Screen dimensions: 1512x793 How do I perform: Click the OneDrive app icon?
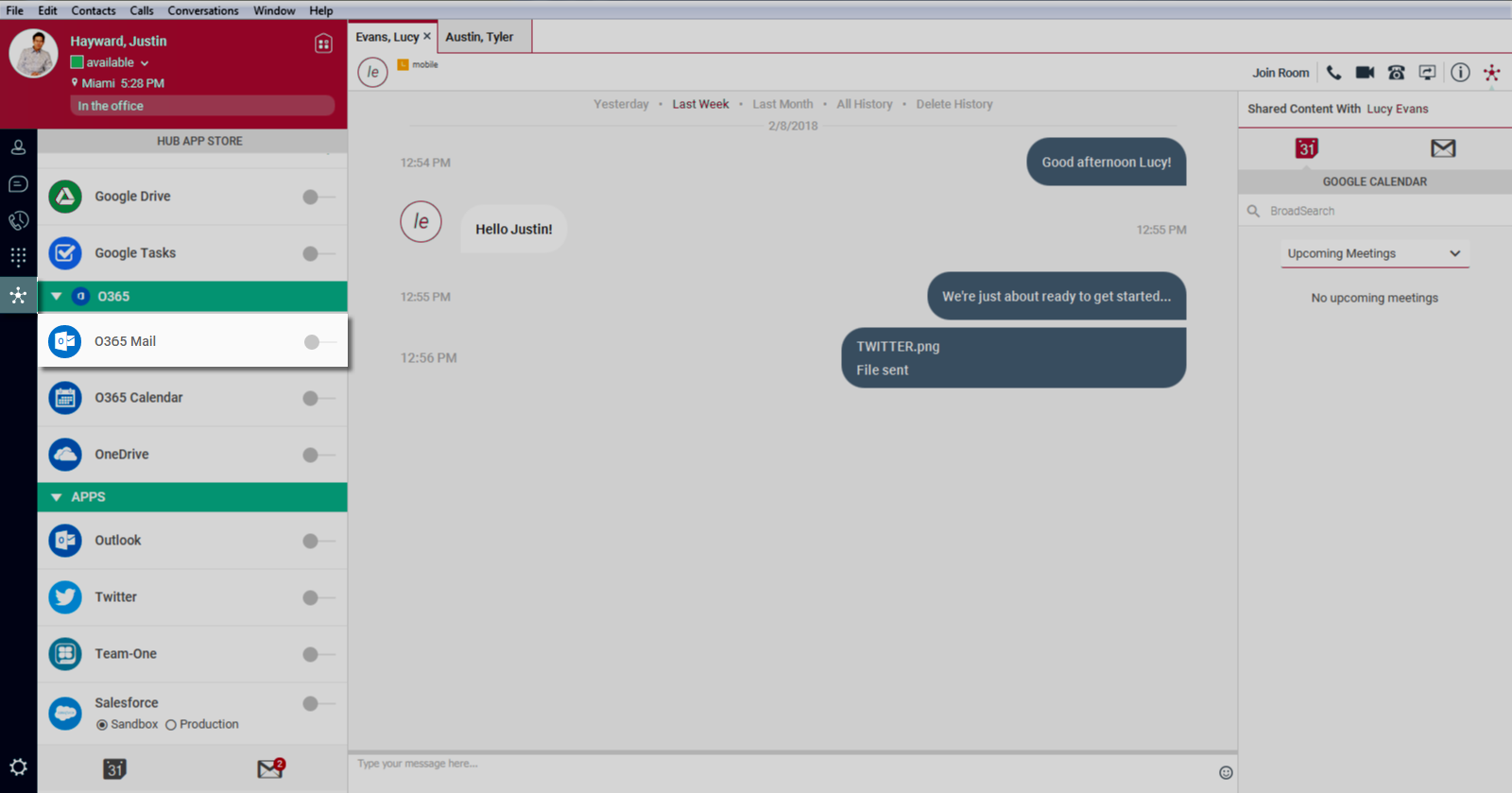65,455
